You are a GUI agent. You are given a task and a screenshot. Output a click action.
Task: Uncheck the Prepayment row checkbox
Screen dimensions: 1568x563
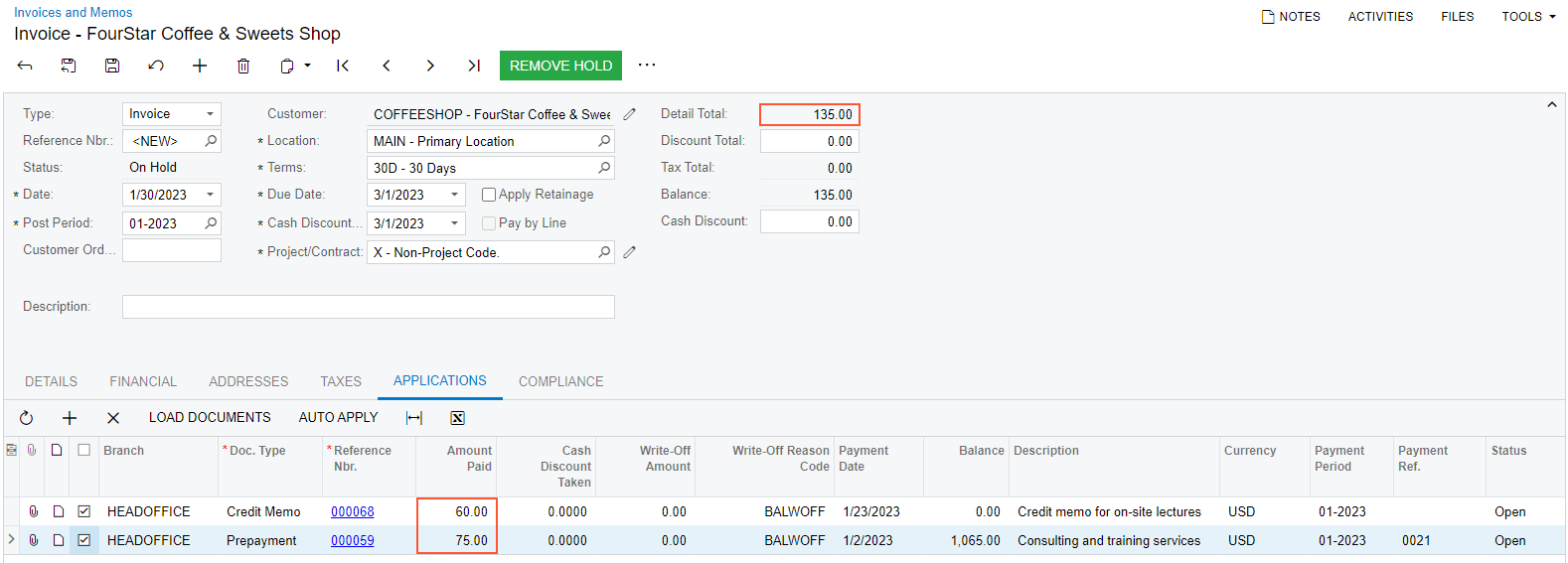coord(84,540)
